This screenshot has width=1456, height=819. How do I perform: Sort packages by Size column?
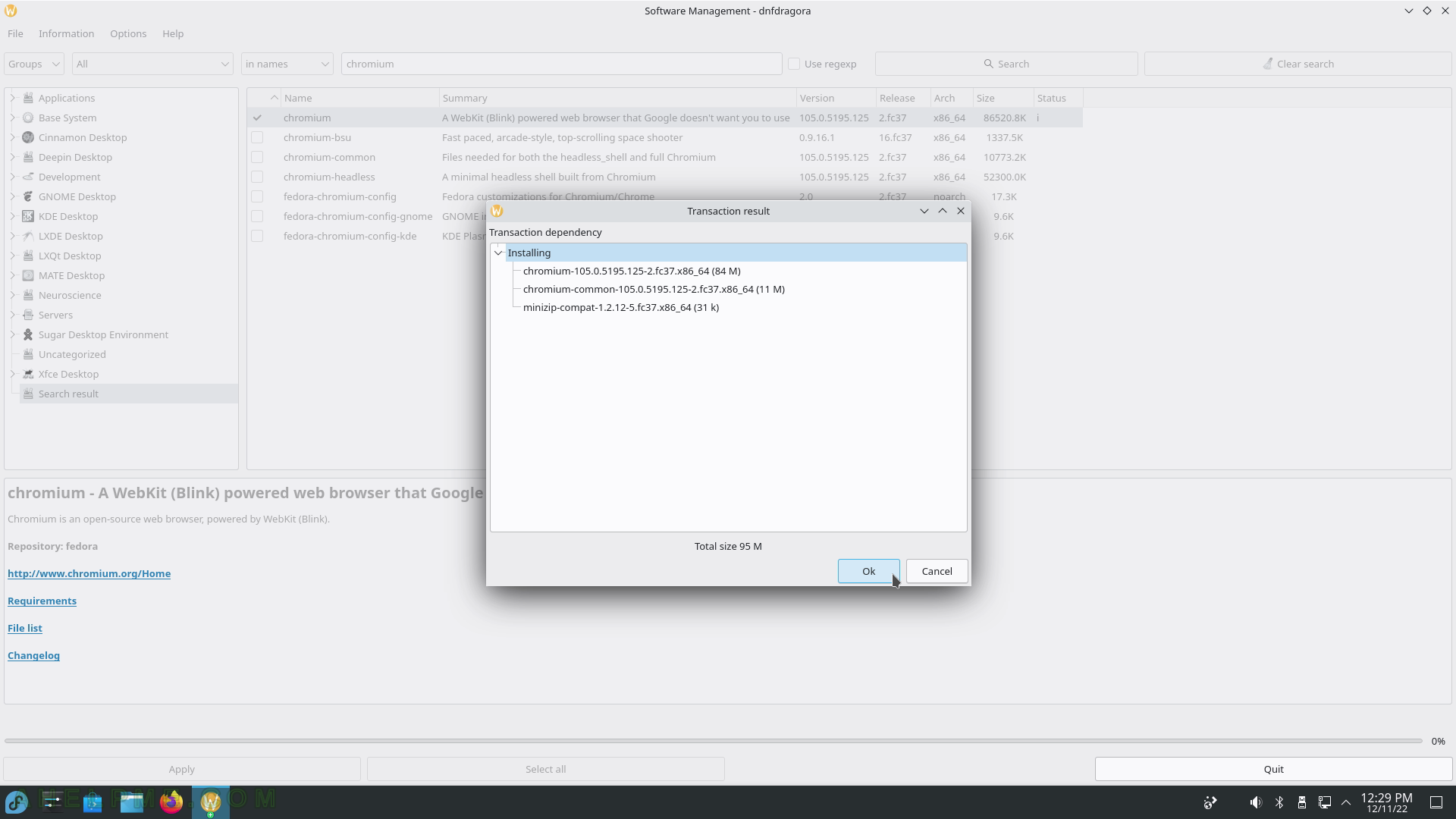[1003, 98]
